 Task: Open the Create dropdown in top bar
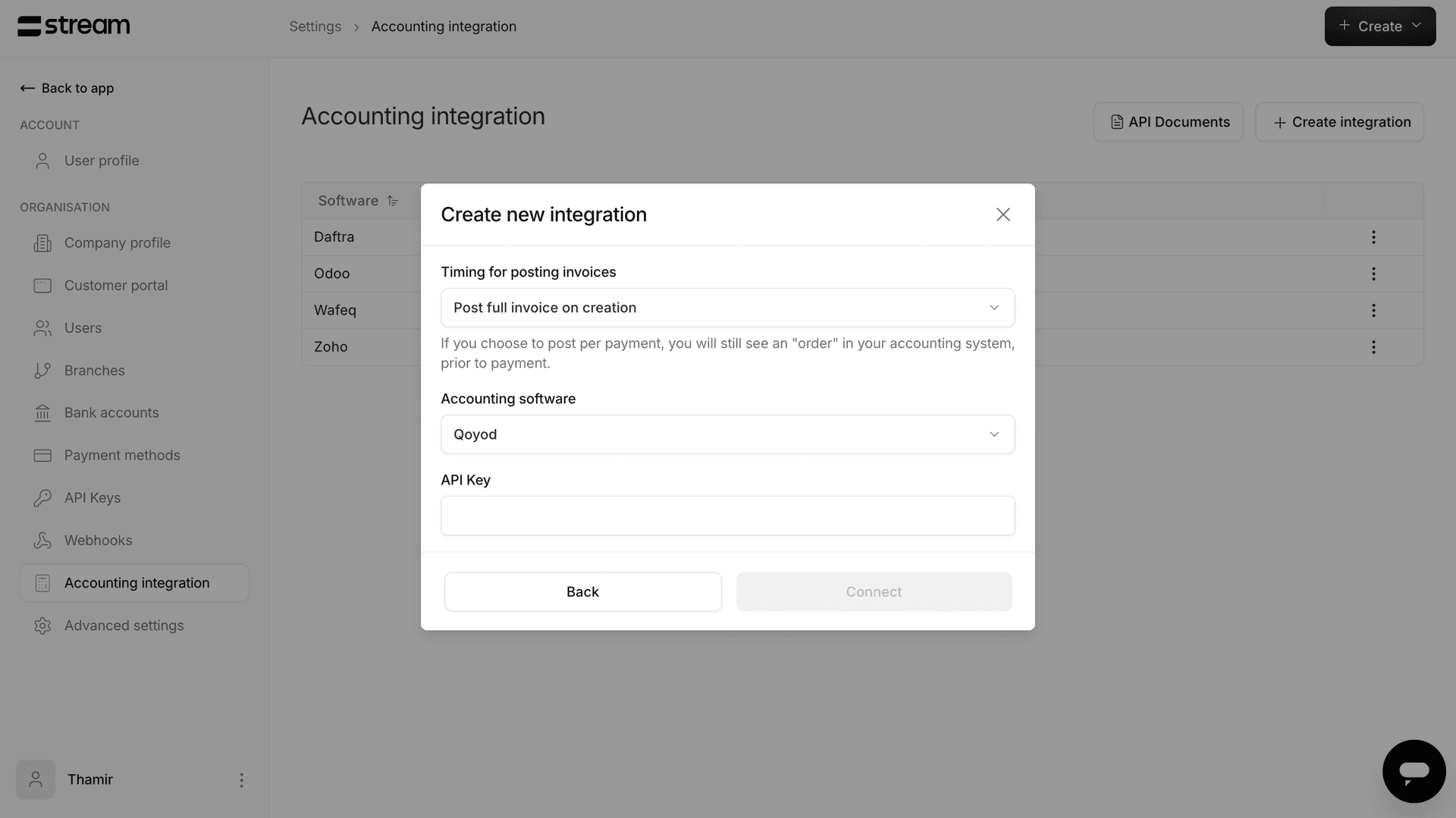[1379, 27]
